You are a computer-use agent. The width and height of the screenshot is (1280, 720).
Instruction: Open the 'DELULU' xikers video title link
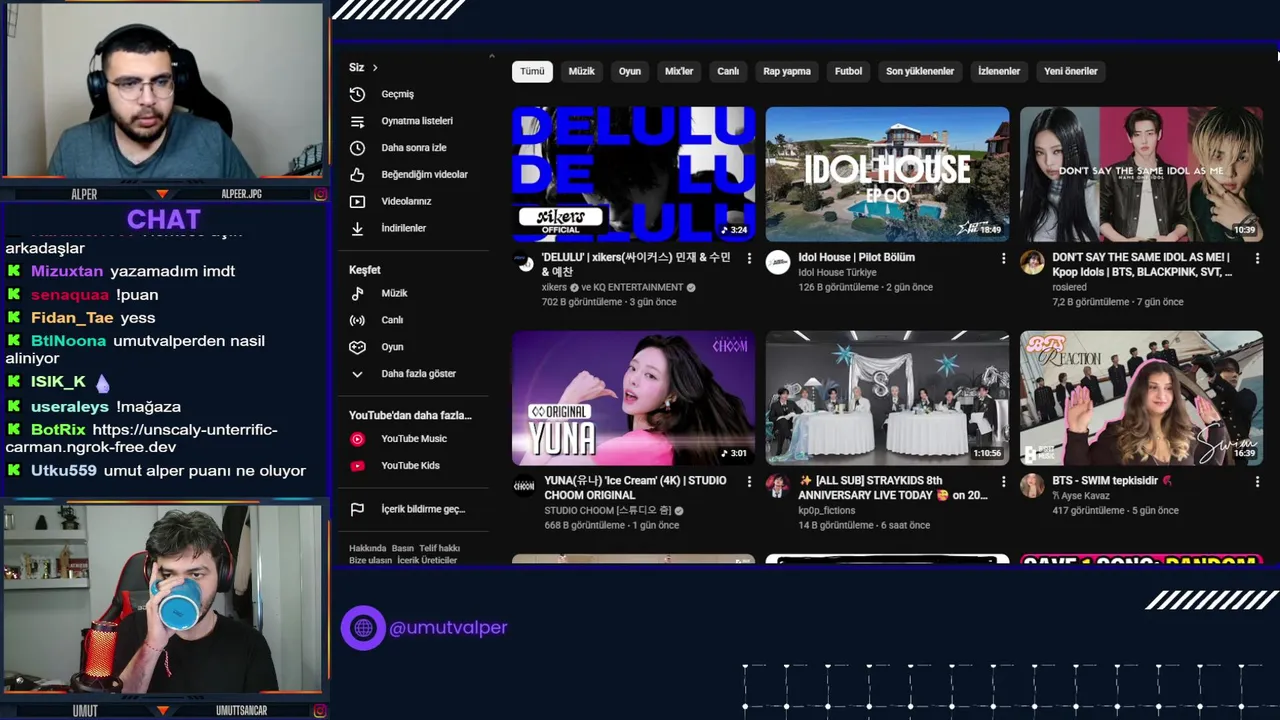[636, 264]
